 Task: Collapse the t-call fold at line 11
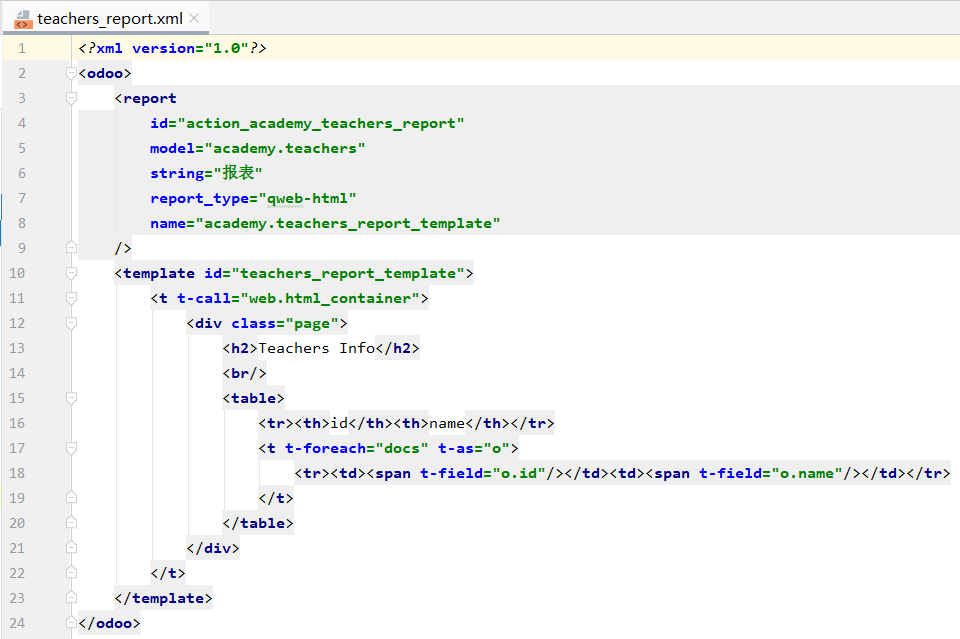click(x=71, y=298)
